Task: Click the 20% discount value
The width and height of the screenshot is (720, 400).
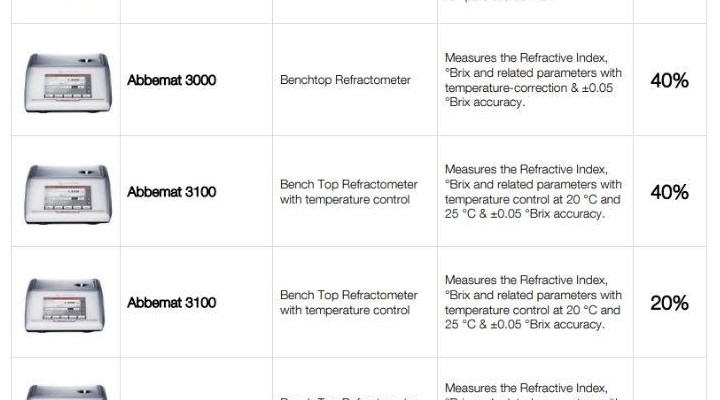Action: point(669,303)
